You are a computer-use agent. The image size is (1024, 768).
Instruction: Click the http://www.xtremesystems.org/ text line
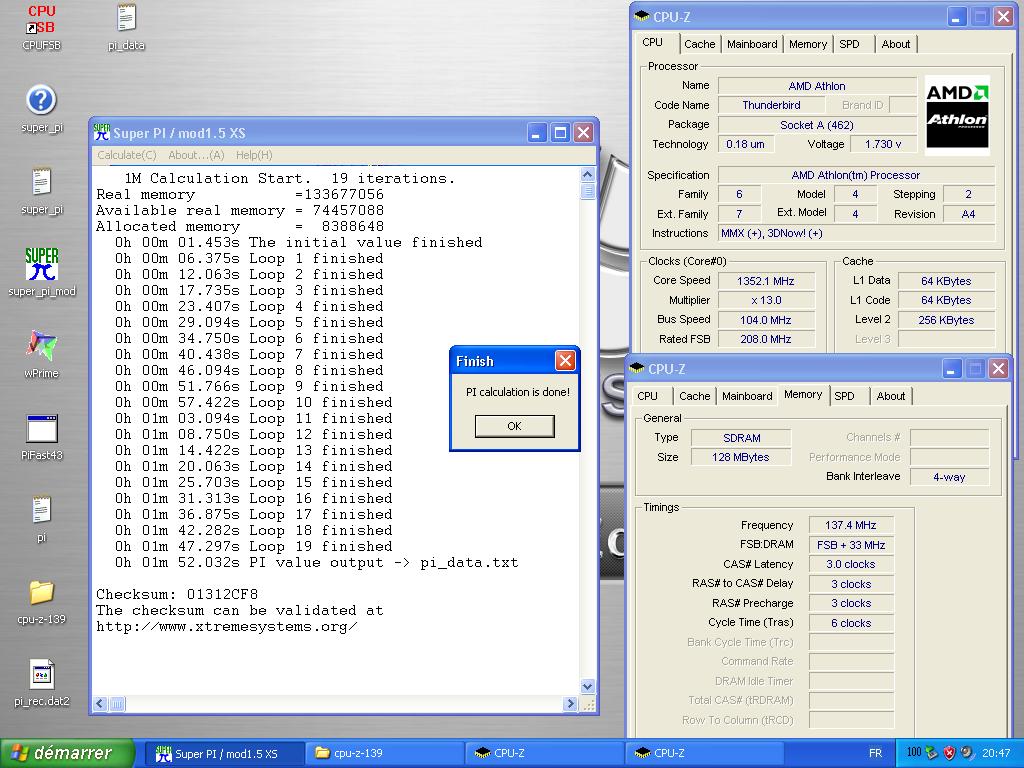(227, 626)
